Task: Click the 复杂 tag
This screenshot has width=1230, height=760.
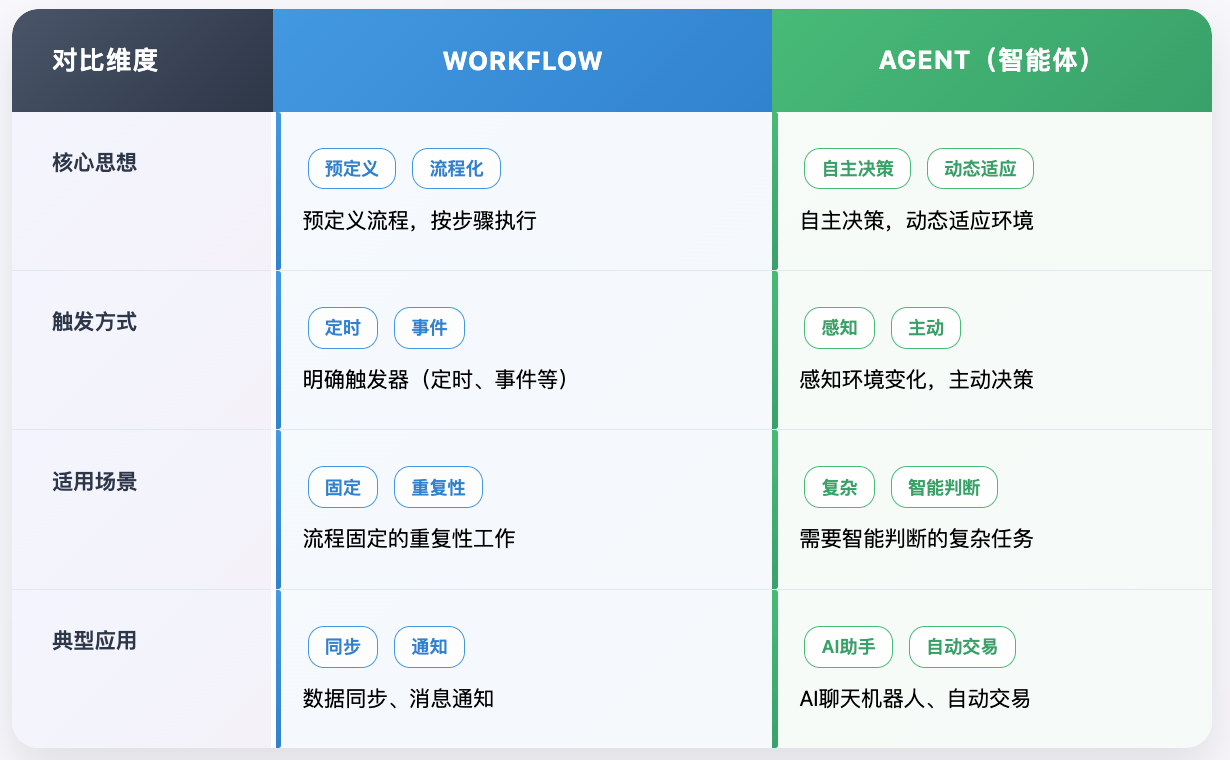Action: [x=839, y=488]
